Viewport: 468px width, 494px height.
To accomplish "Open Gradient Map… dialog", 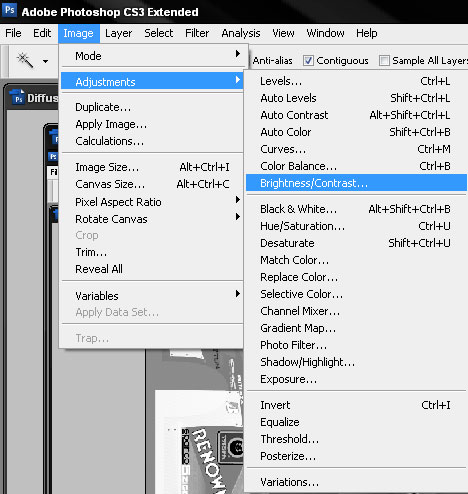I will (x=356, y=328).
